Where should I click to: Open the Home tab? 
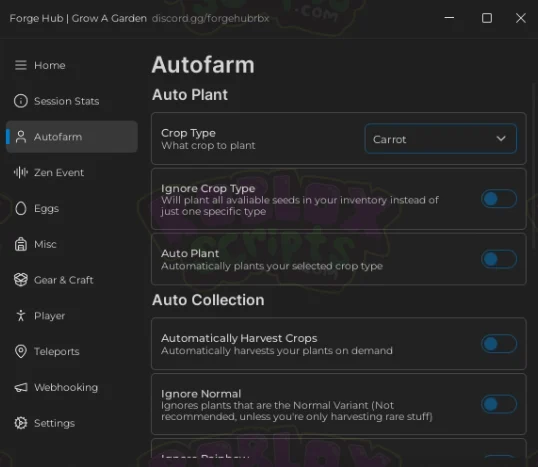pos(72,65)
